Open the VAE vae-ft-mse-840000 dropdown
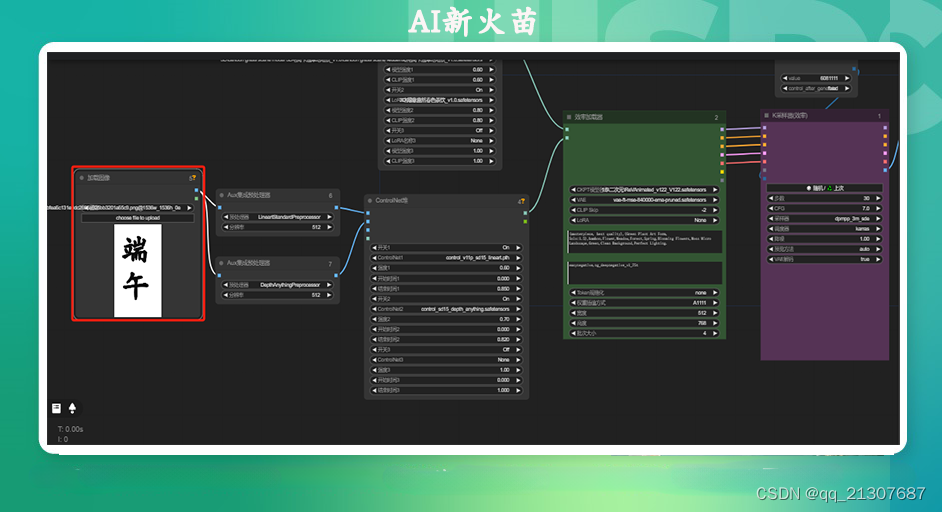This screenshot has height=512, width=942. point(644,200)
